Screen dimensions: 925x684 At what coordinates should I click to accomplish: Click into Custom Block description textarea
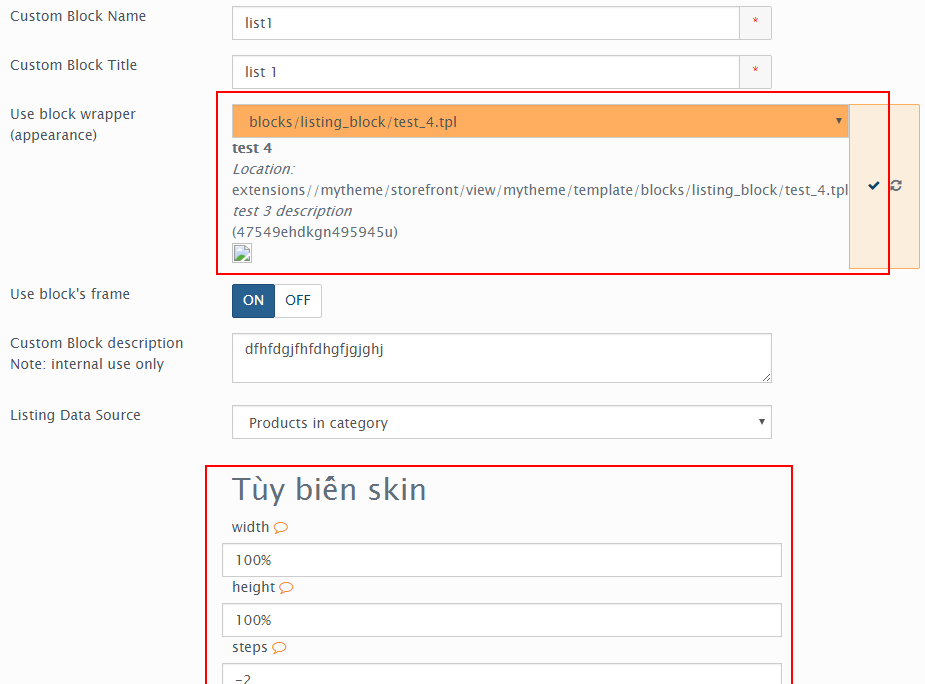[501, 358]
